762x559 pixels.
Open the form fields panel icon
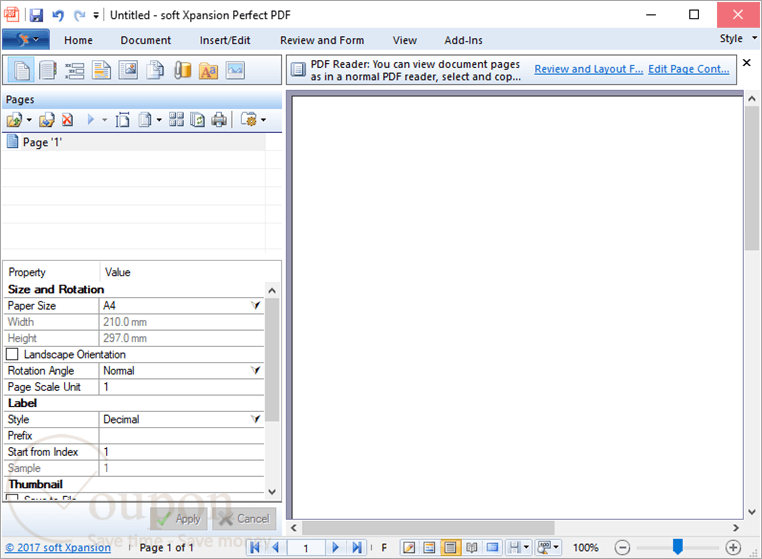[74, 70]
